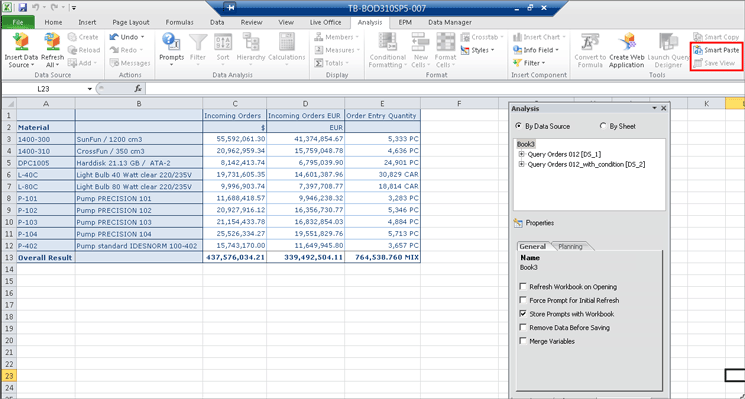
Task: Click the Filter funnel icon in Data Analysis
Action: click(198, 42)
